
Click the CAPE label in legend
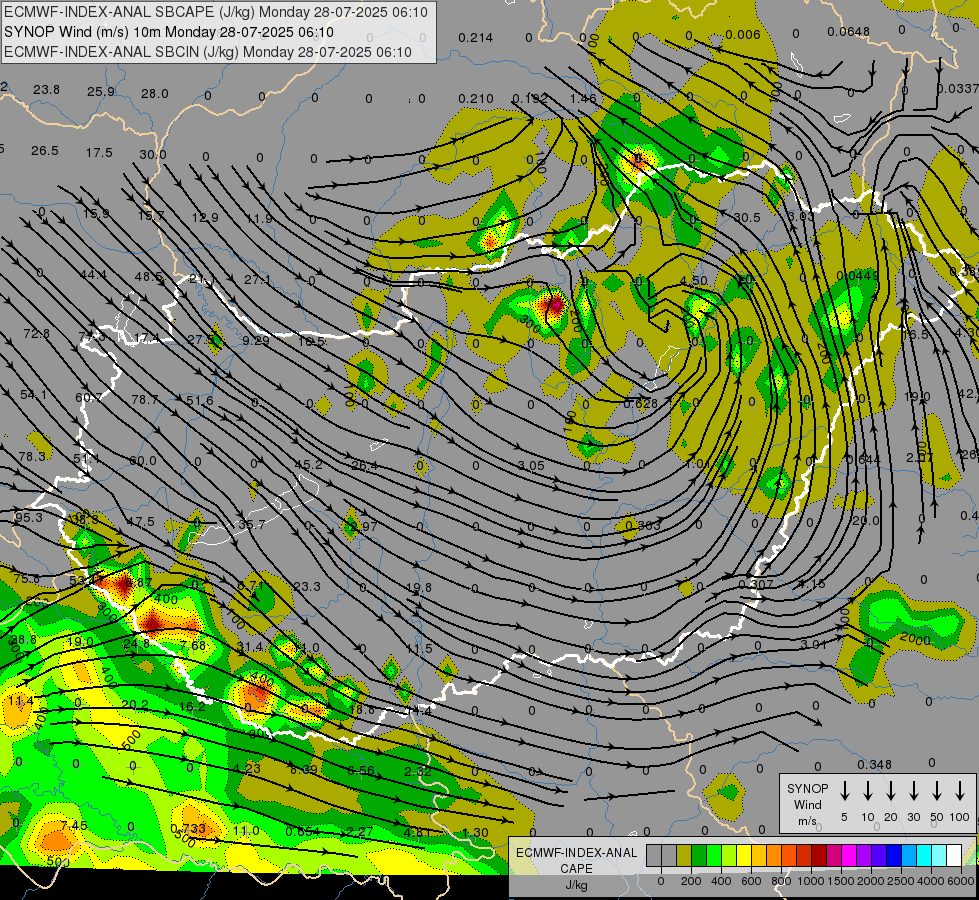coord(576,869)
